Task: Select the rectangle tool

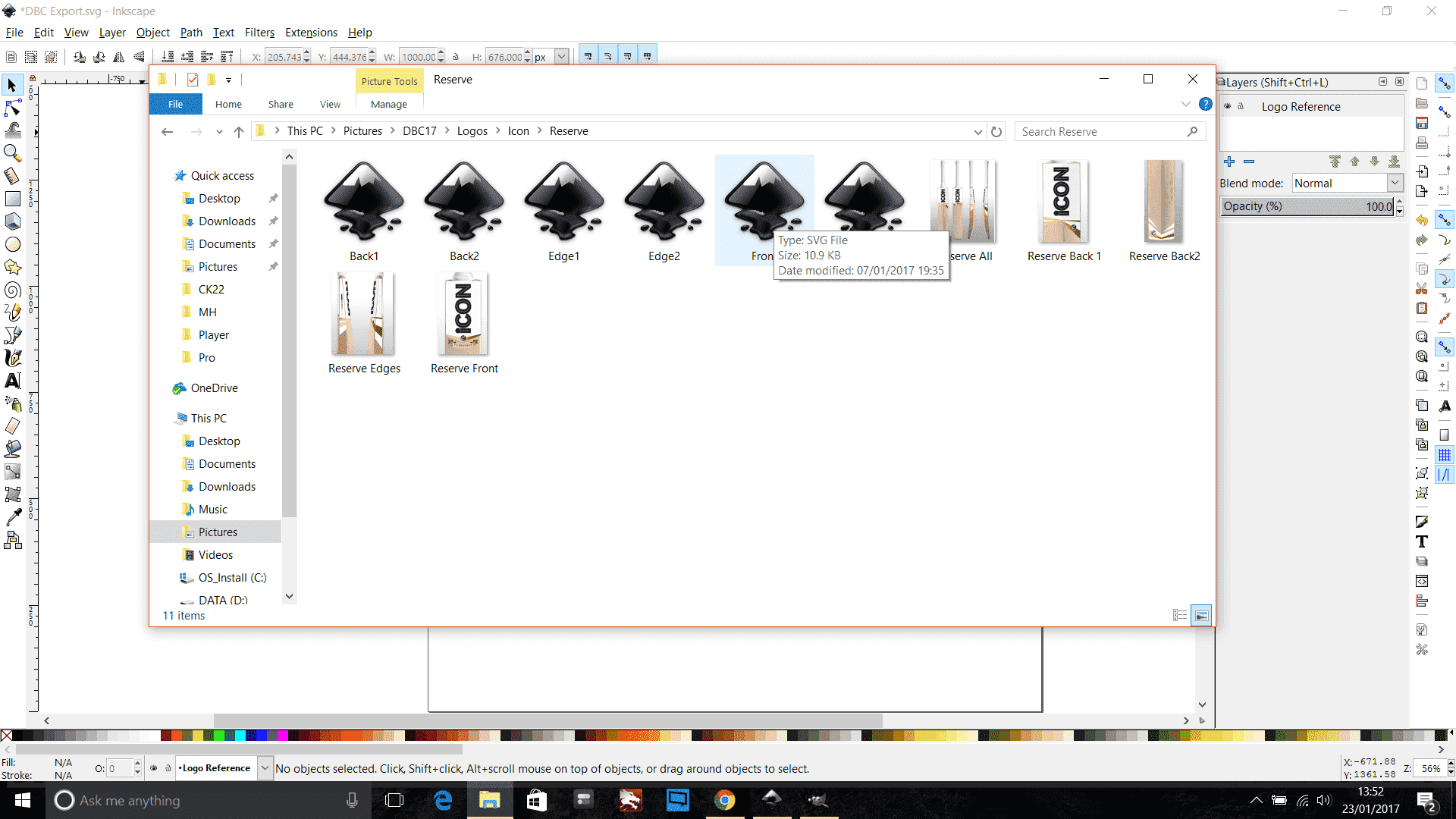Action: 12,199
